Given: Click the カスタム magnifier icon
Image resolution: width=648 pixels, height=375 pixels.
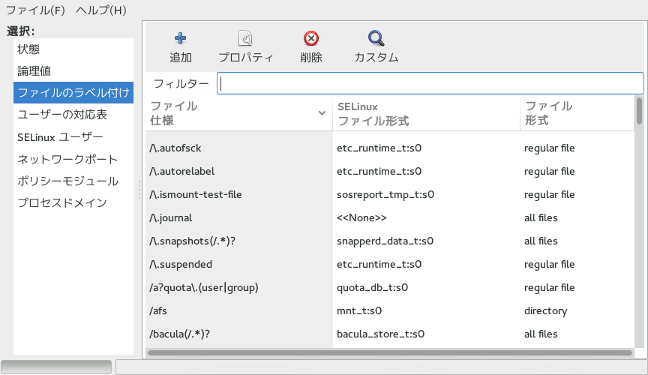Looking at the screenshot, I should click(376, 38).
